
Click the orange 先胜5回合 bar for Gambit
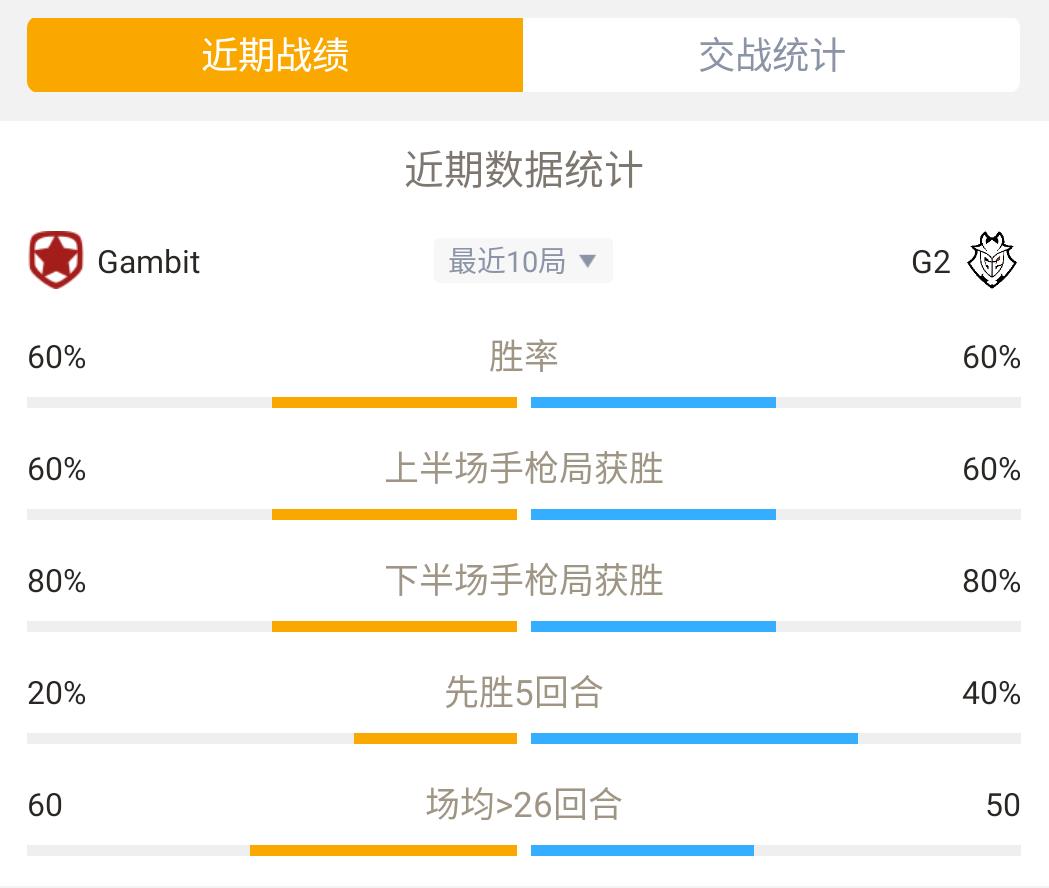coord(436,738)
